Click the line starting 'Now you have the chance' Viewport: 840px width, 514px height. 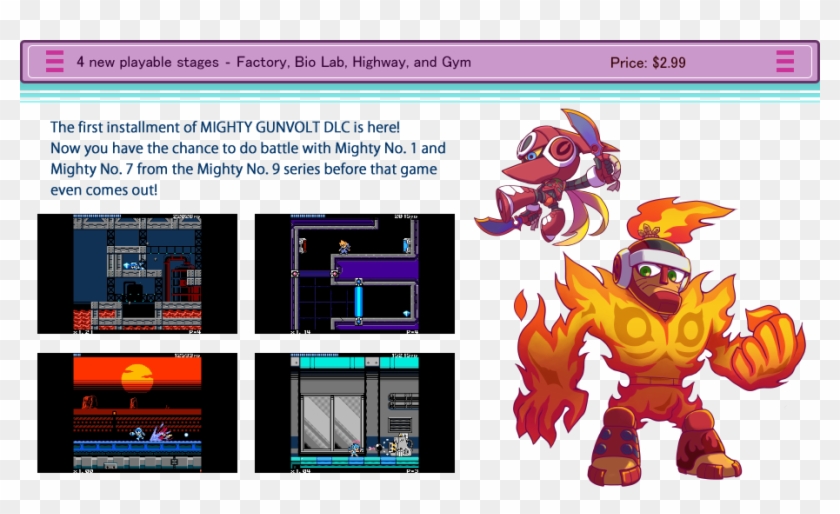click(x=248, y=148)
